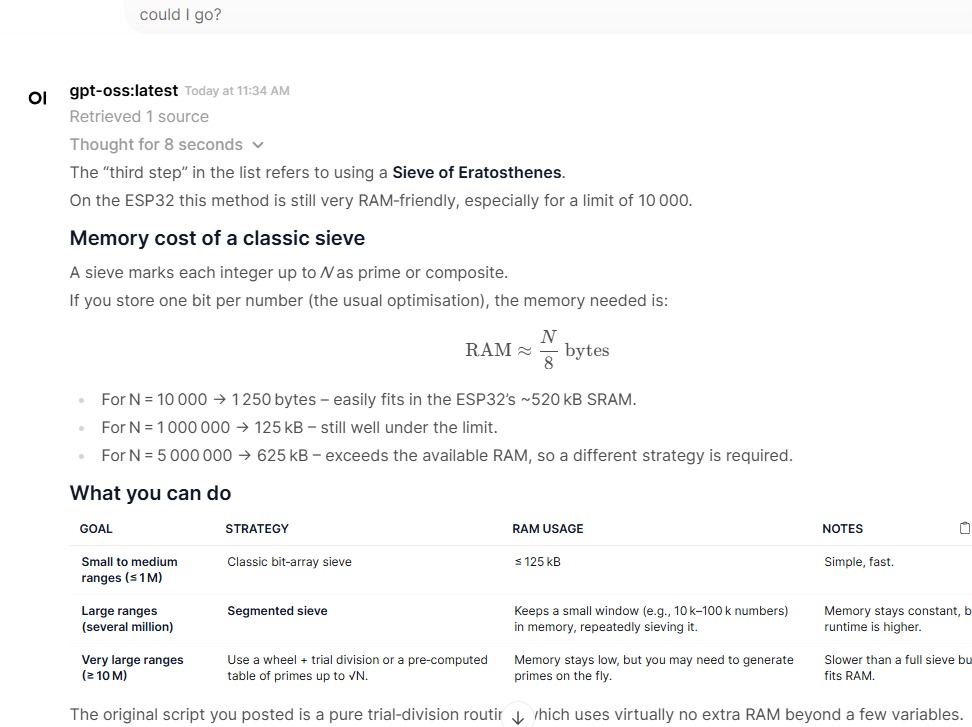Click the 'Small to medium ranges' row label
Screen dimensions: 972x727
click(129, 570)
